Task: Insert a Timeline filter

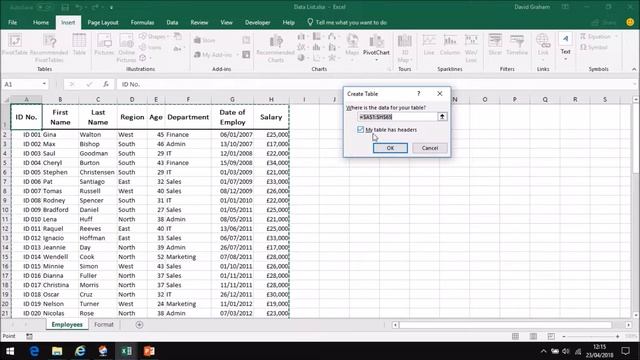Action: coord(517,45)
